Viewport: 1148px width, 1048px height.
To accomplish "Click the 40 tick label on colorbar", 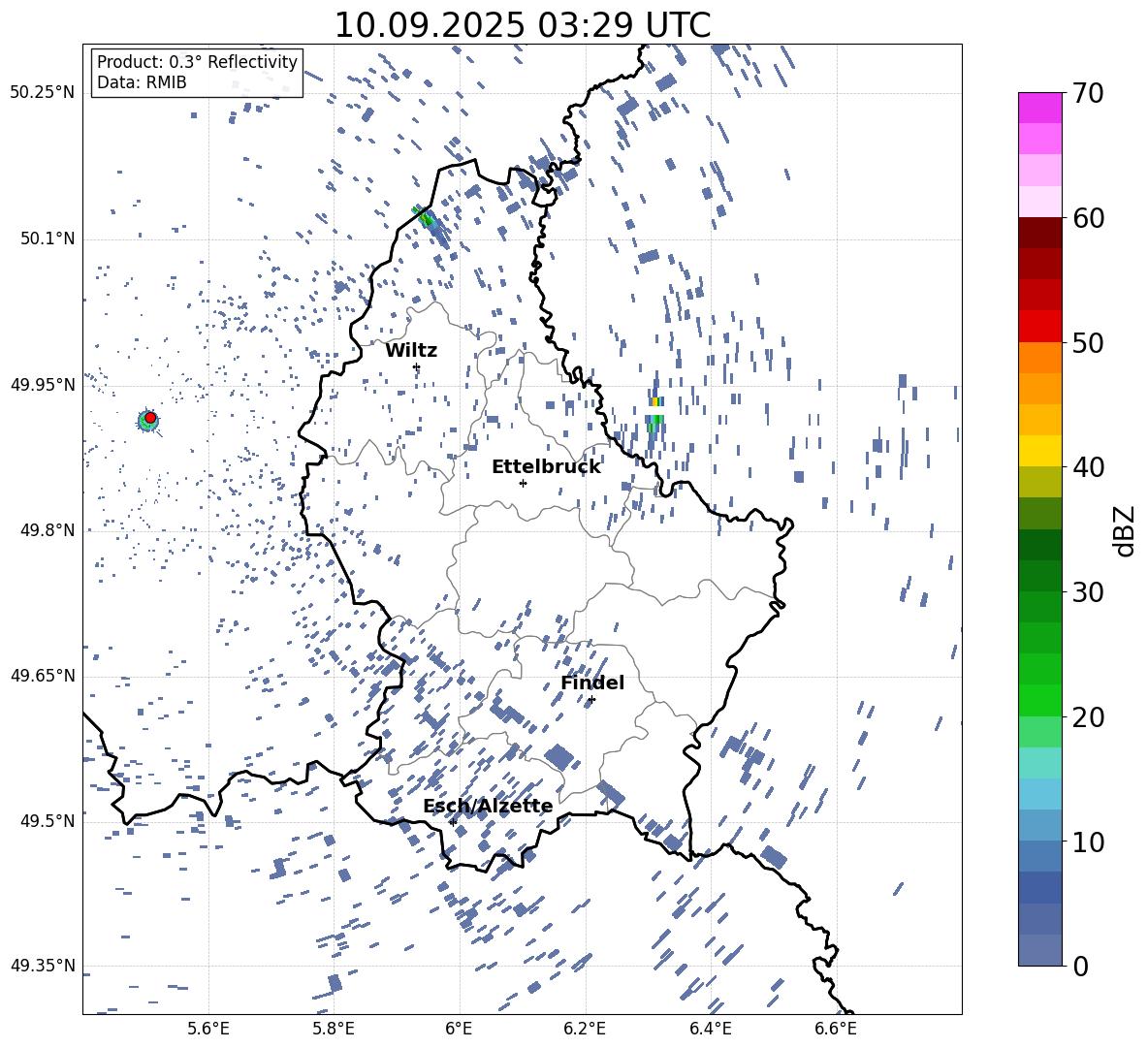I will pos(1087,467).
